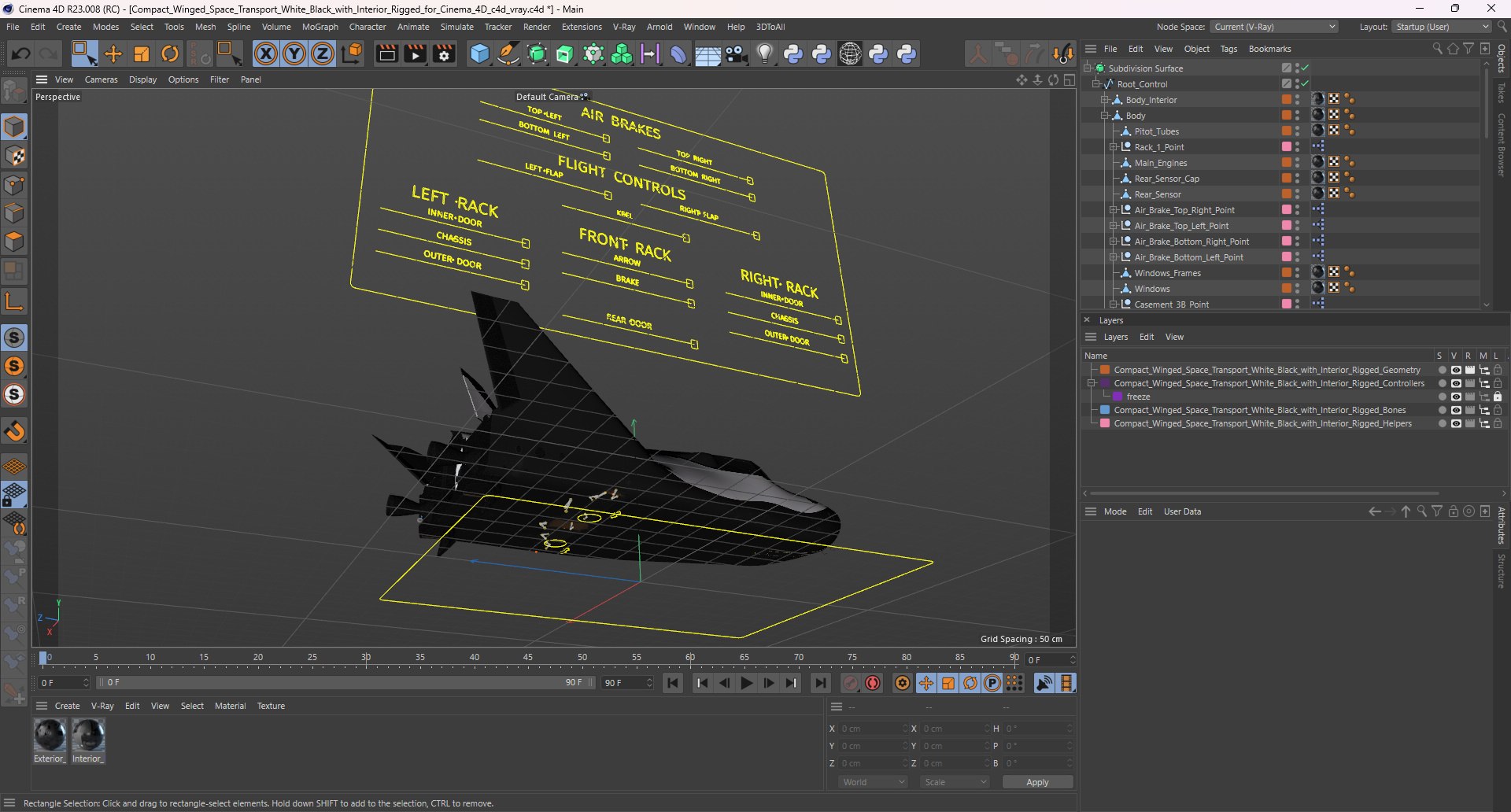Open viewport Cameras menu
This screenshot has height=812, width=1511.
(101, 79)
